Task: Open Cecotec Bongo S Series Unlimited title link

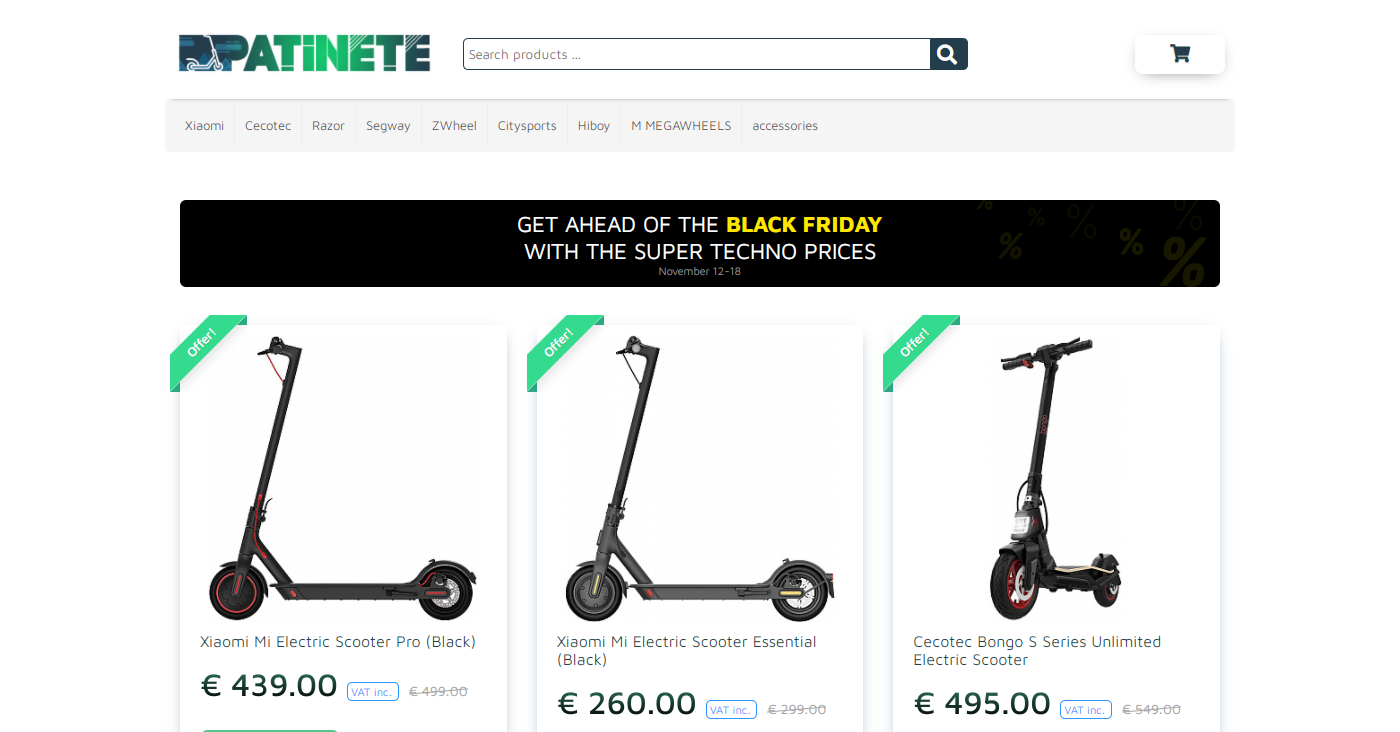Action: click(x=1037, y=651)
